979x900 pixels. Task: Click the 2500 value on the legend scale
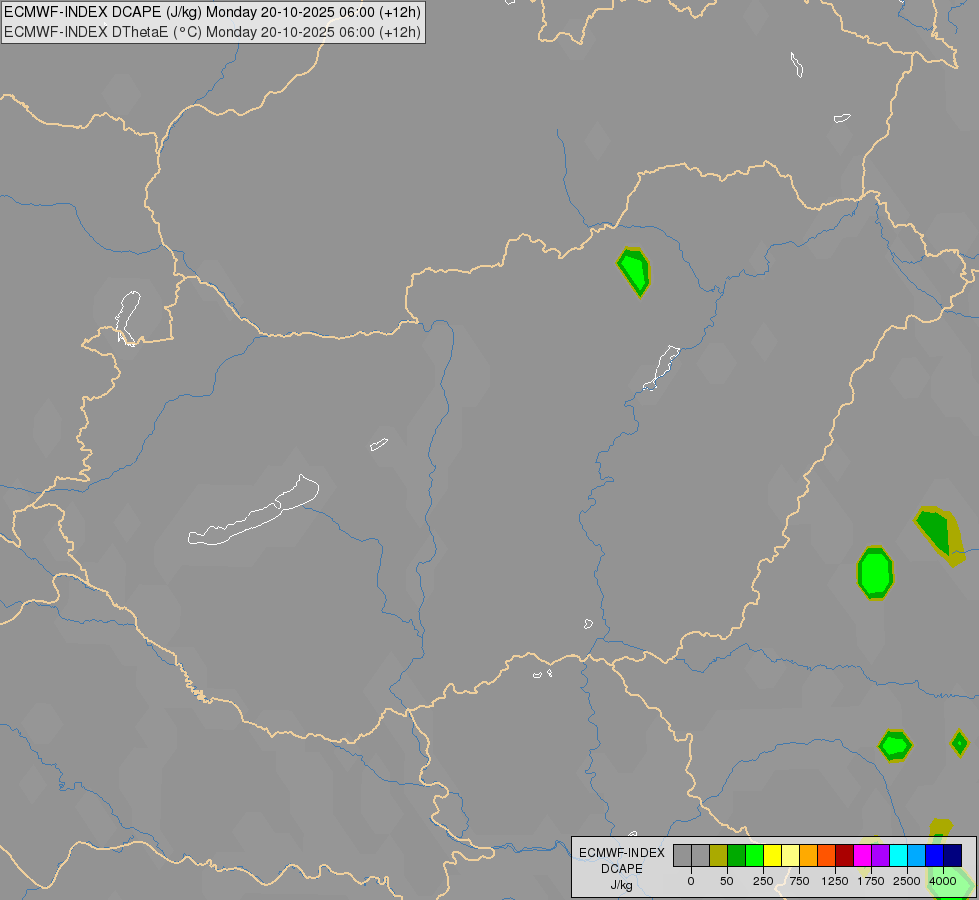907,881
